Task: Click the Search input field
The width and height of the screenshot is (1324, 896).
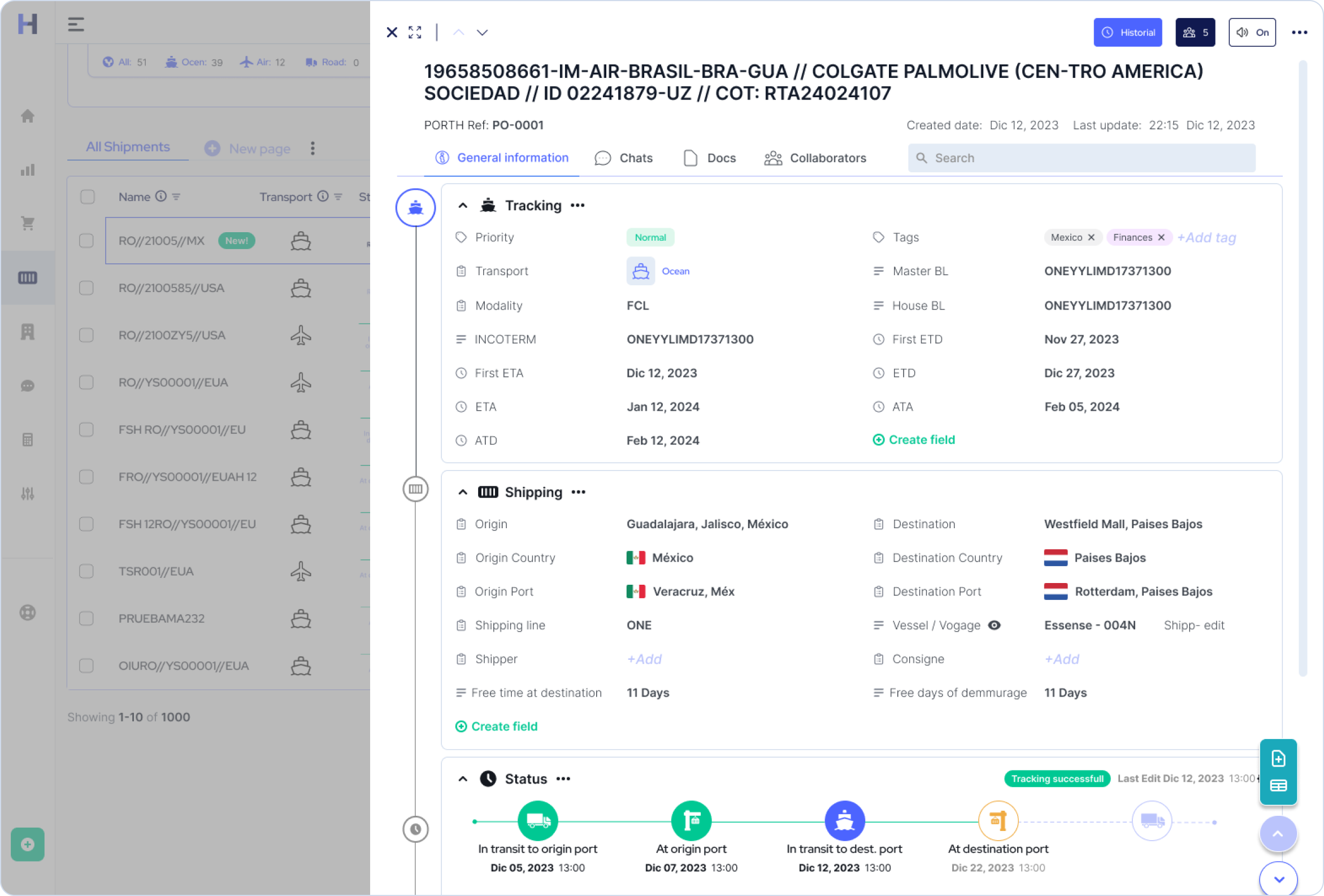Action: point(1082,158)
